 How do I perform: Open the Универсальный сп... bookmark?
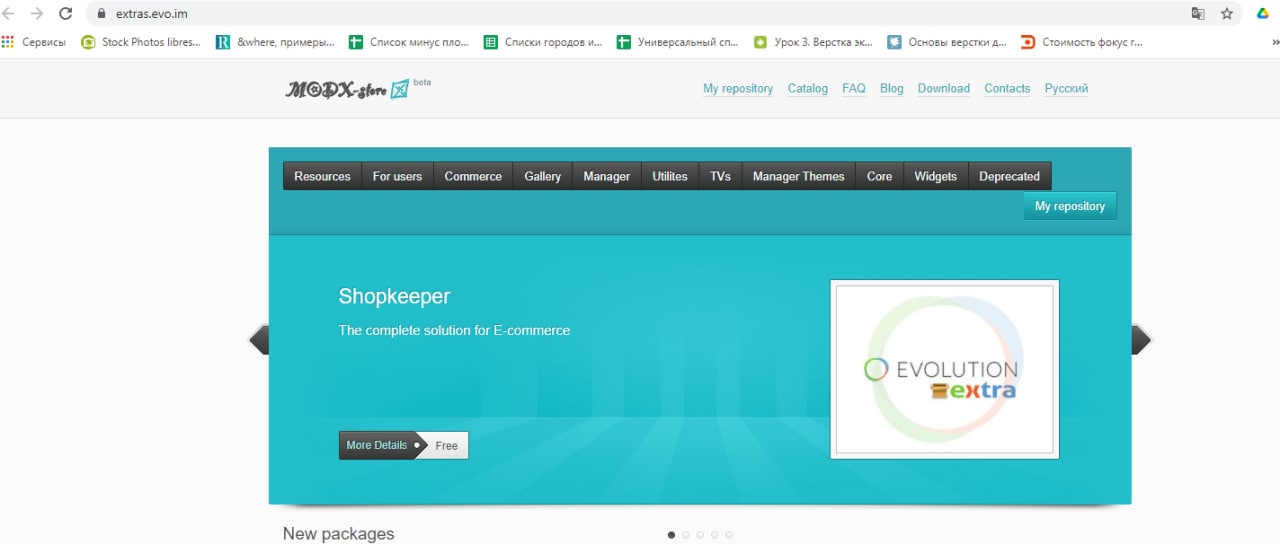click(x=677, y=42)
